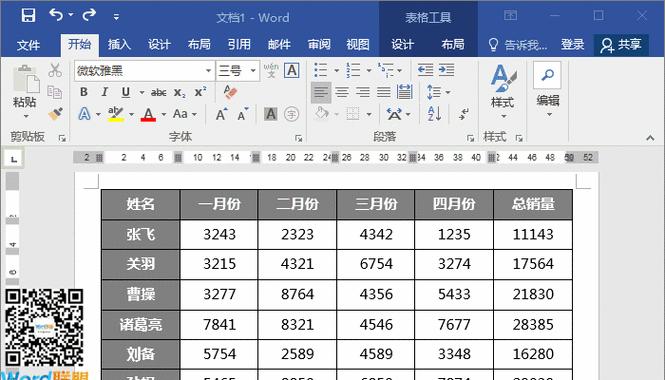The height and width of the screenshot is (380, 665).
Task: Switch to the References (引用) tab
Action: [239, 45]
